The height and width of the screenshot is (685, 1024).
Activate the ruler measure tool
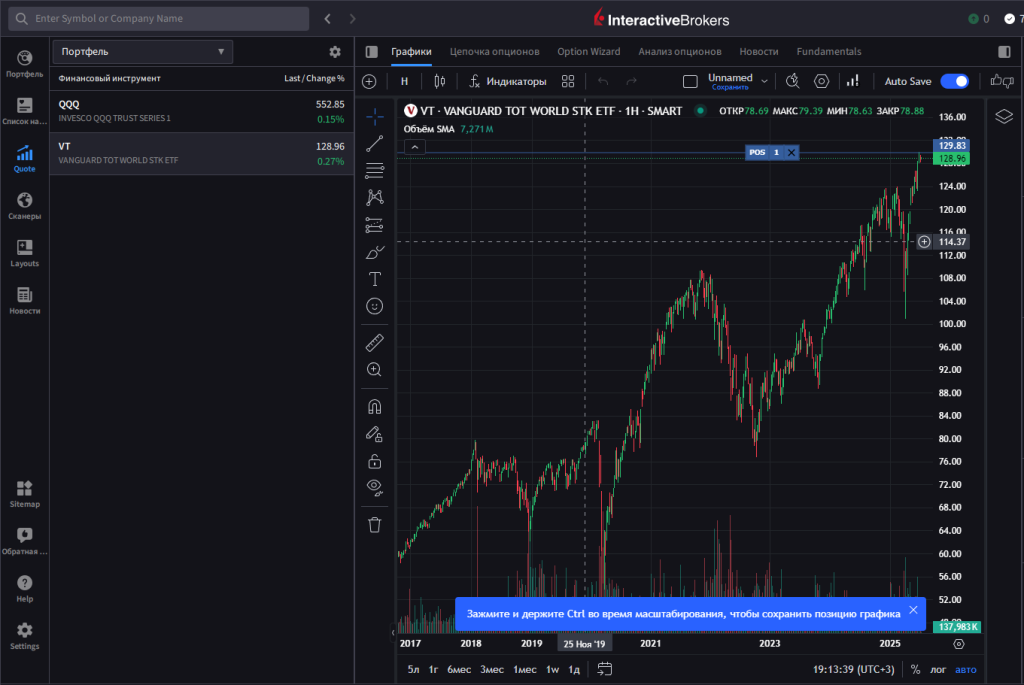(375, 343)
